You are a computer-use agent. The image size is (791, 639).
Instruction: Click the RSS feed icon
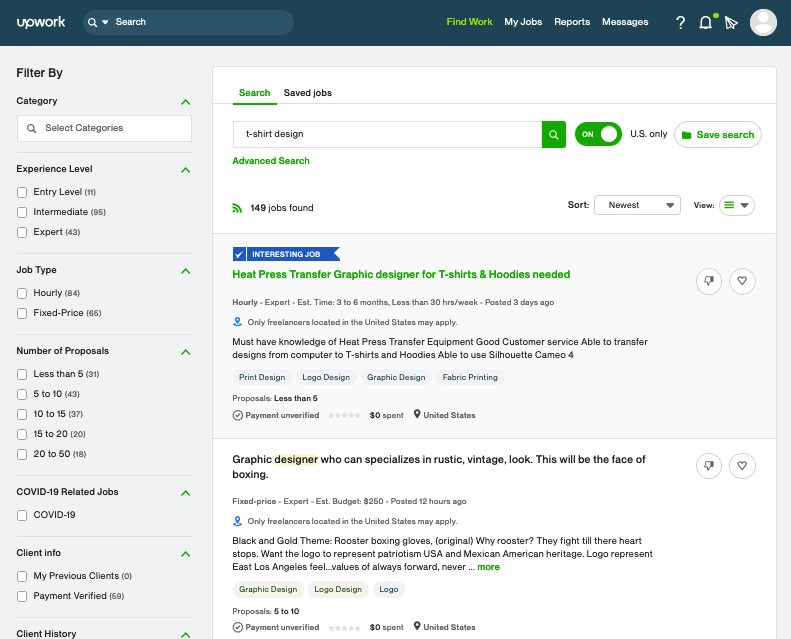238,208
